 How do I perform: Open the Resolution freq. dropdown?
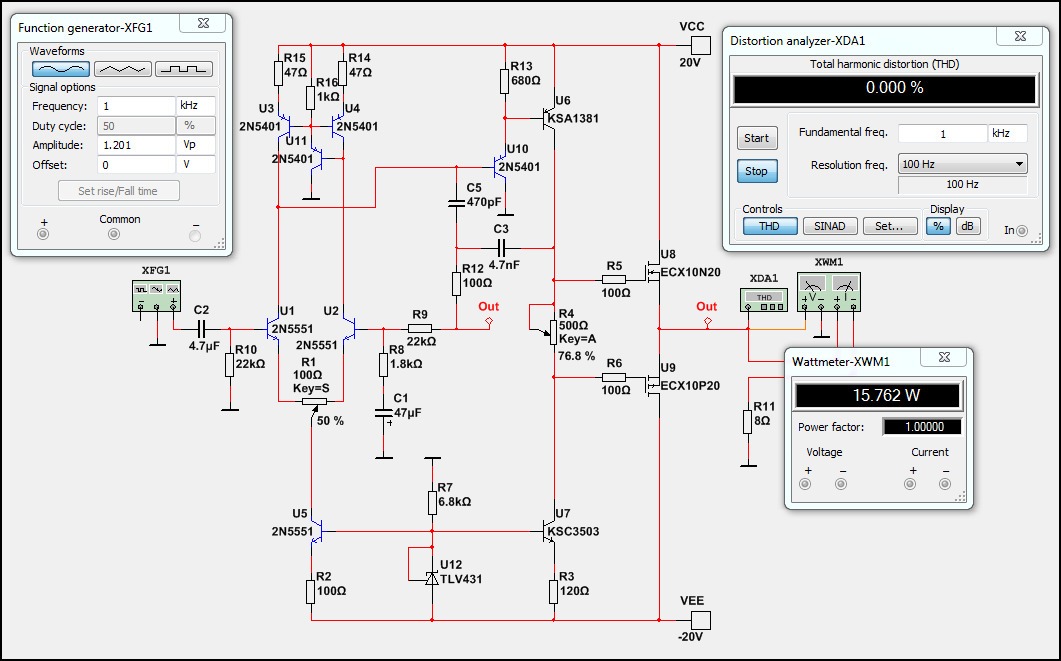(963, 164)
